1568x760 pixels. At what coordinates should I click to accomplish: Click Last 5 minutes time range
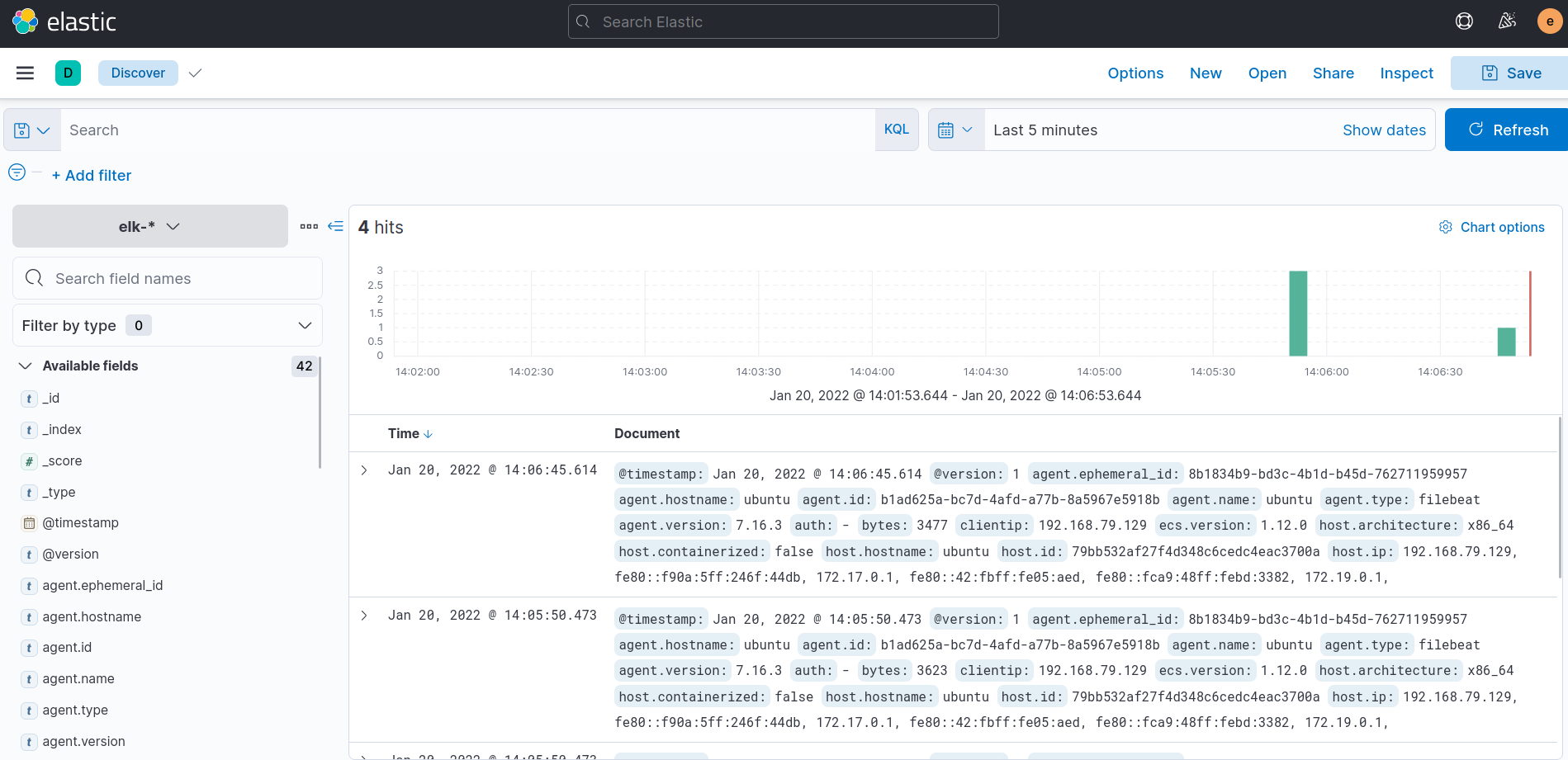click(x=1045, y=130)
